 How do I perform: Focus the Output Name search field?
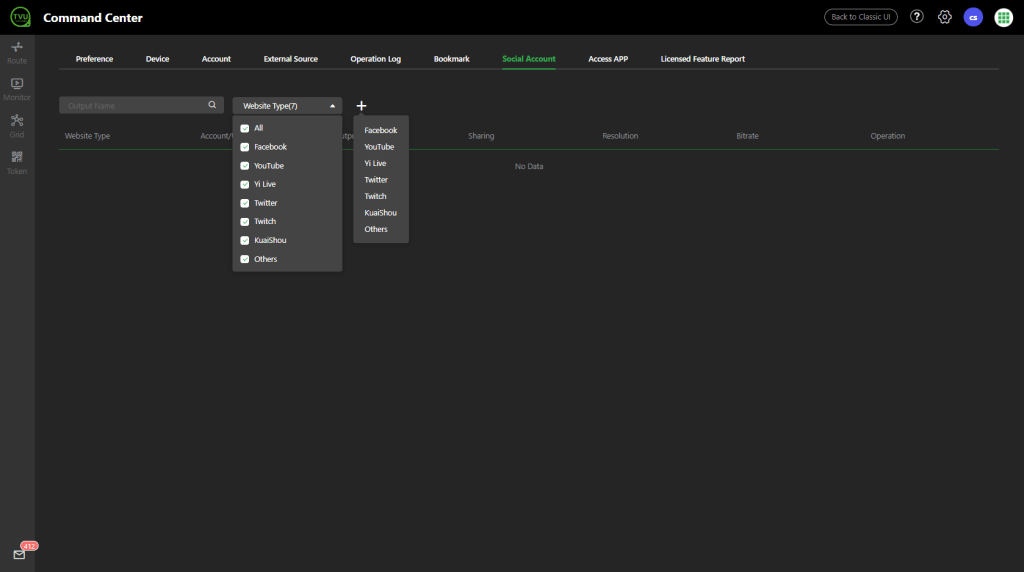pos(141,106)
